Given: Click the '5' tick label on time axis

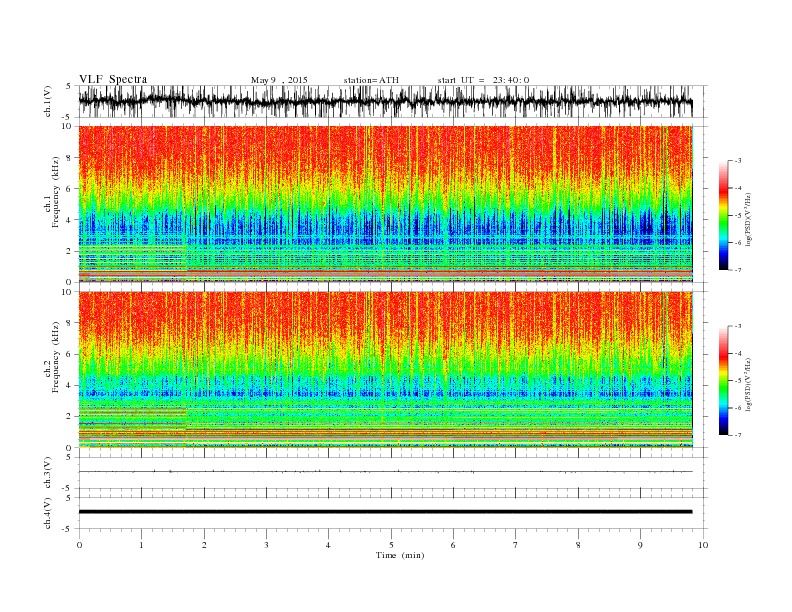Looking at the screenshot, I should pyautogui.click(x=391, y=545).
